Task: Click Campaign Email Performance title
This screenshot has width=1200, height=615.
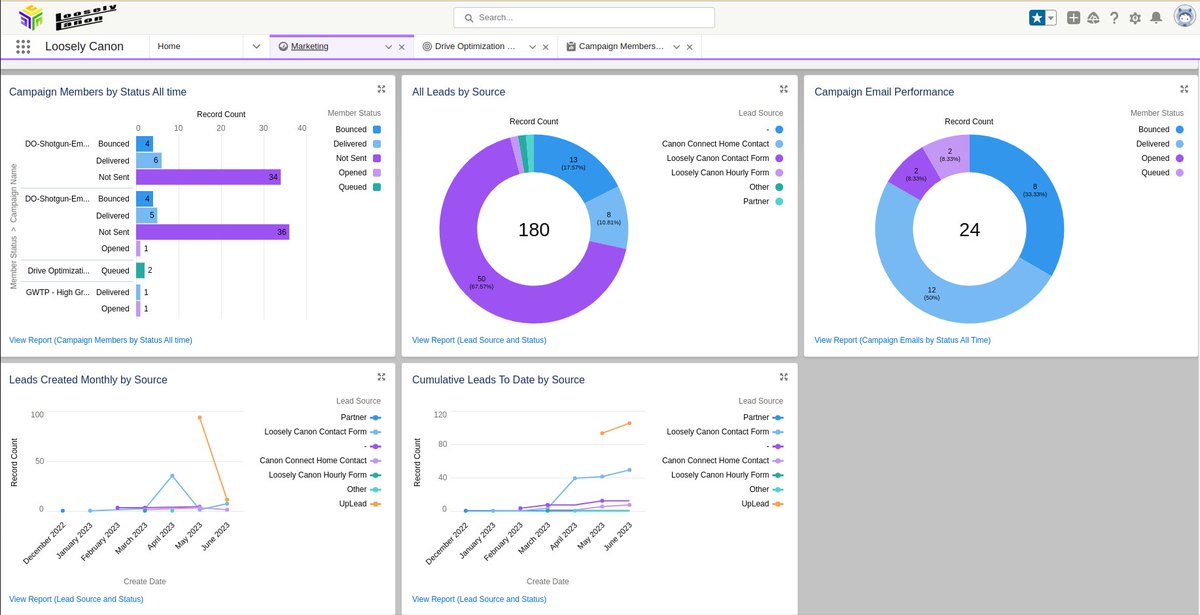Action: click(x=884, y=92)
